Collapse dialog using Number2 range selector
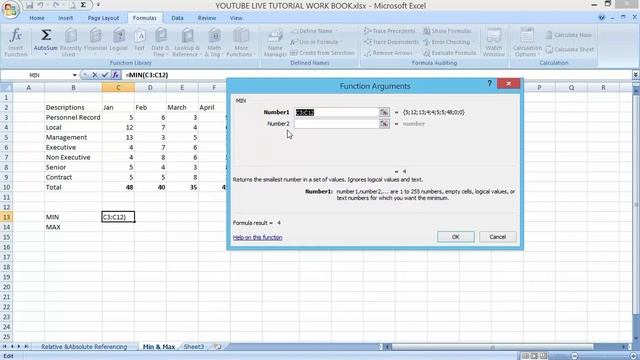Viewport: 640px width, 360px height. 384,124
